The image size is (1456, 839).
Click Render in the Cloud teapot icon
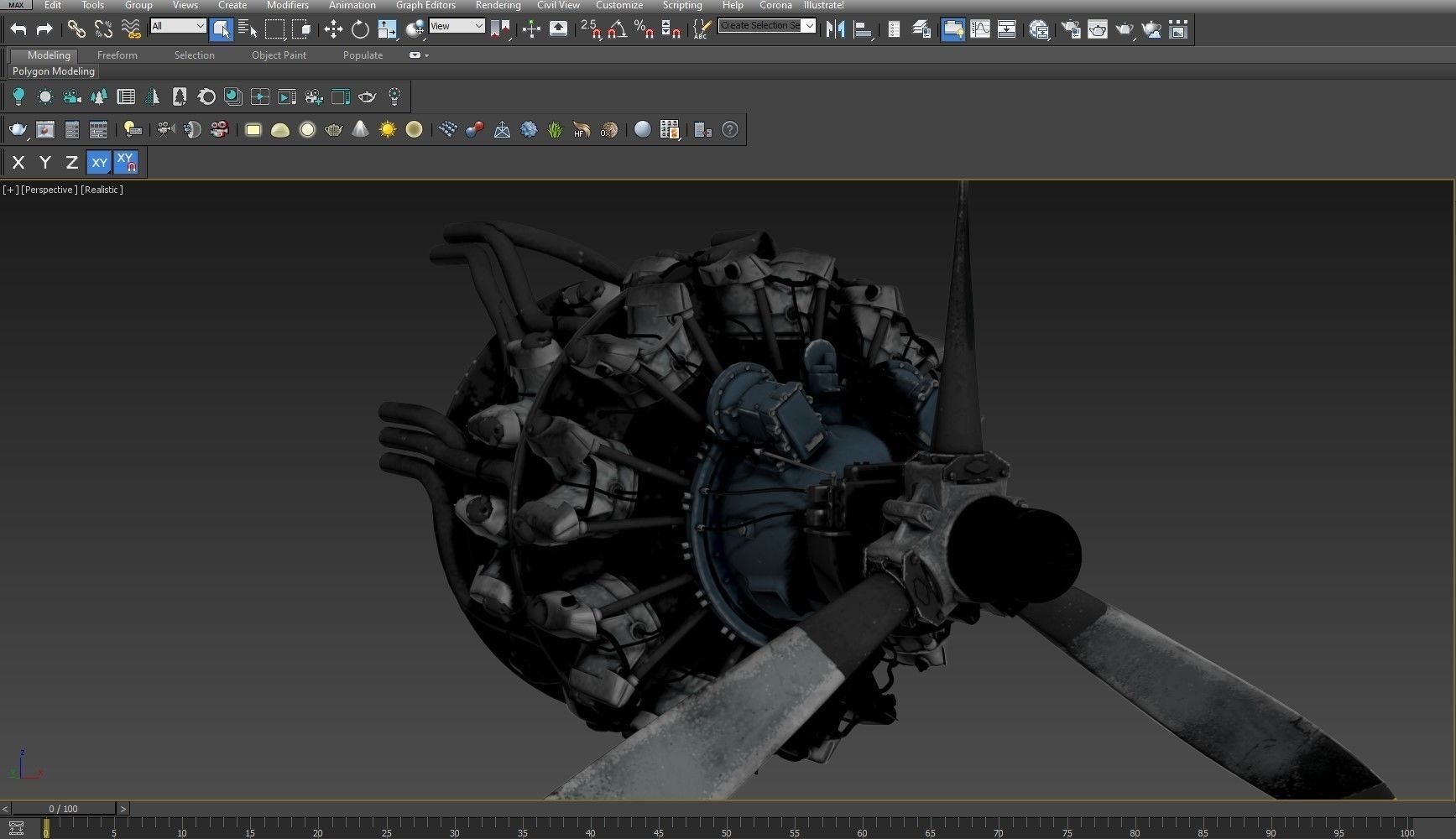coord(1152,29)
